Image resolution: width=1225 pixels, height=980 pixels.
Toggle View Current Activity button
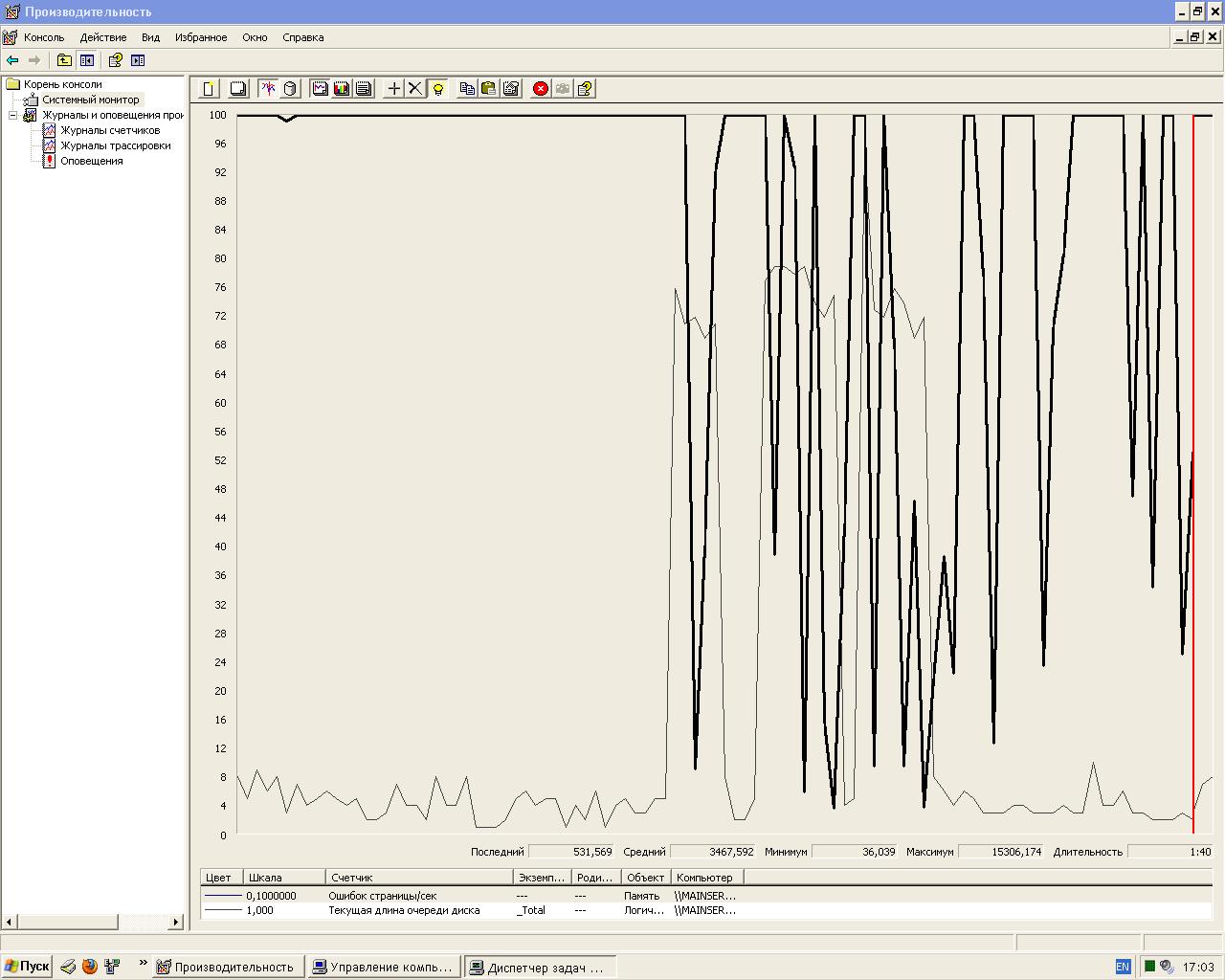tap(268, 89)
